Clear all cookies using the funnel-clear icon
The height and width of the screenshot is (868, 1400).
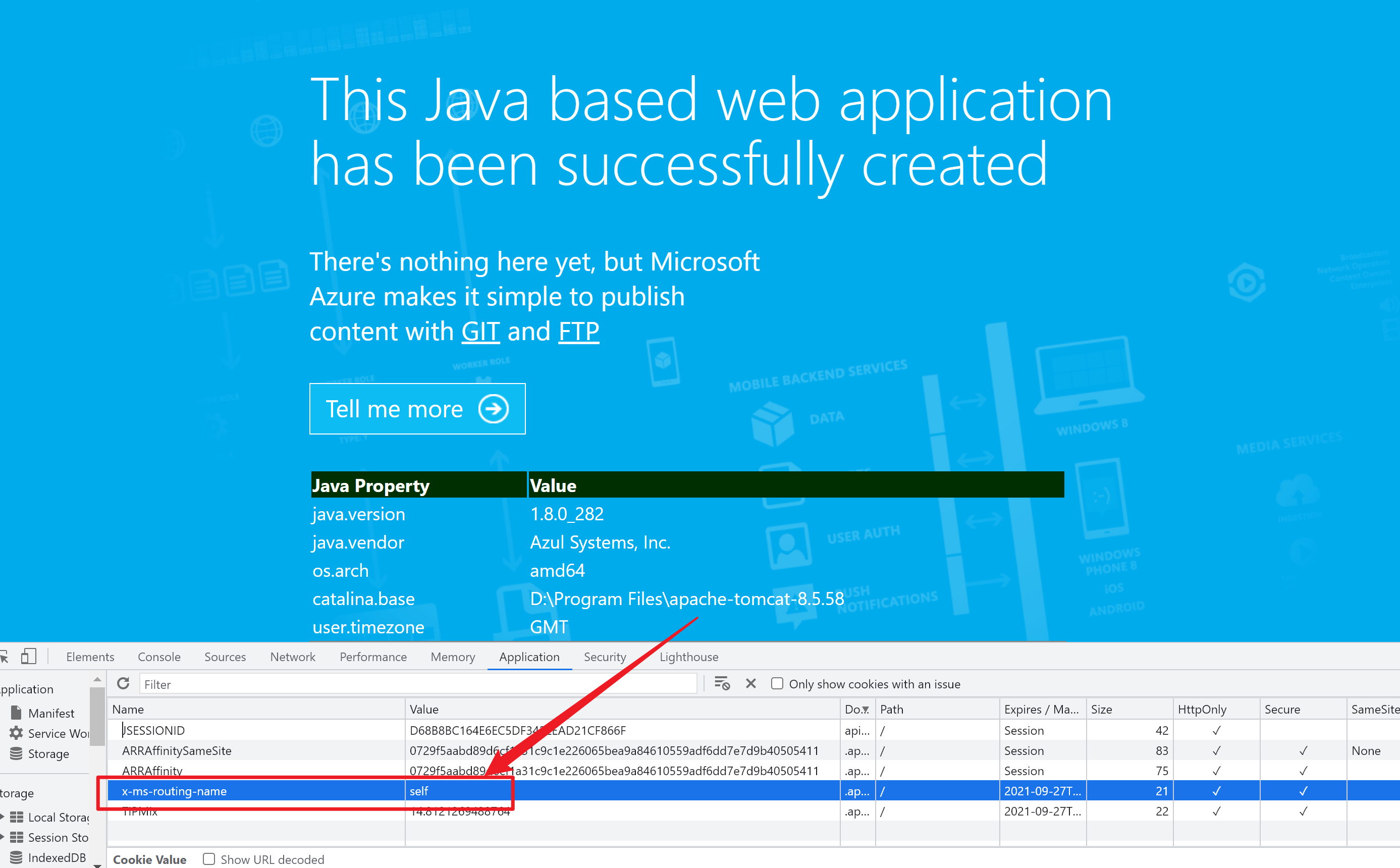point(722,684)
